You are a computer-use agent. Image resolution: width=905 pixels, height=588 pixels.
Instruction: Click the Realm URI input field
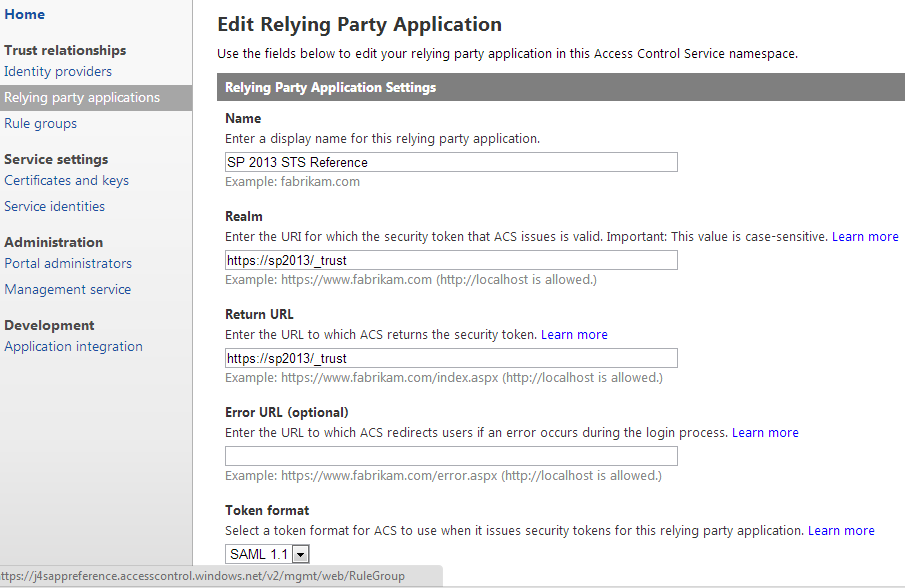click(451, 260)
